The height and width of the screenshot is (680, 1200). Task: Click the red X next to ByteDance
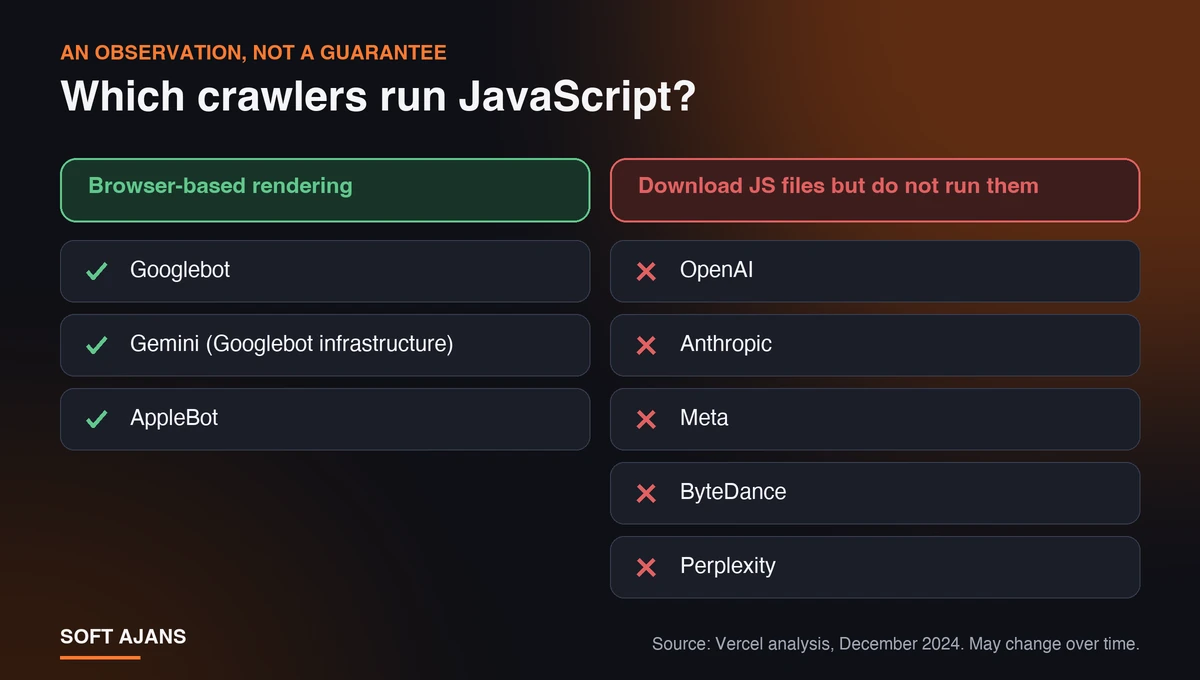click(646, 493)
